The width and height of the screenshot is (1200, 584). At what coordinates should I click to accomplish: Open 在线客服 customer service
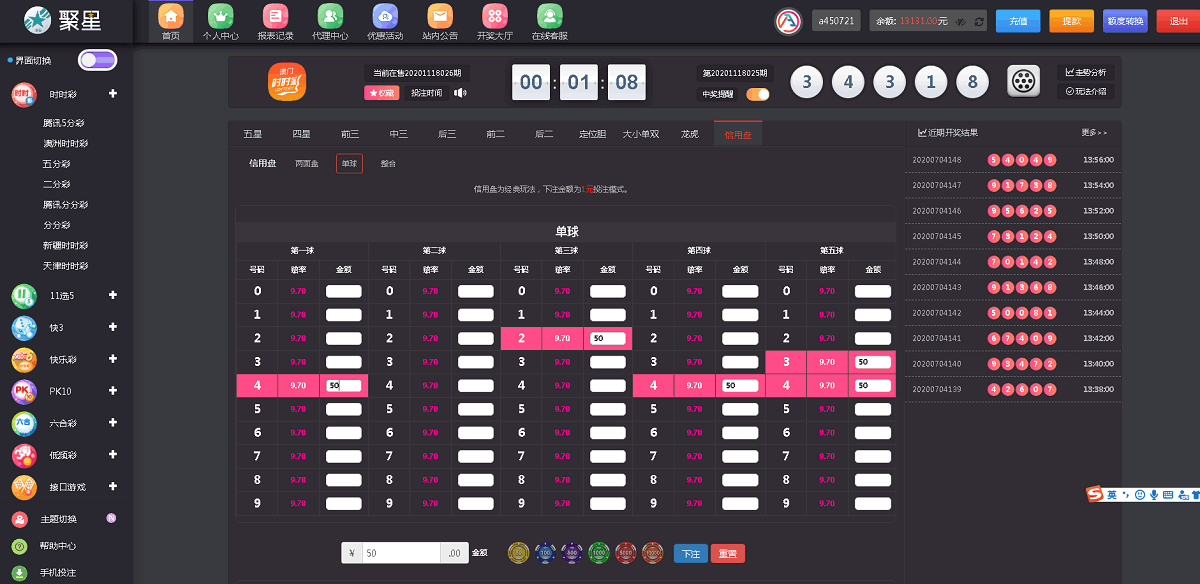click(x=549, y=21)
